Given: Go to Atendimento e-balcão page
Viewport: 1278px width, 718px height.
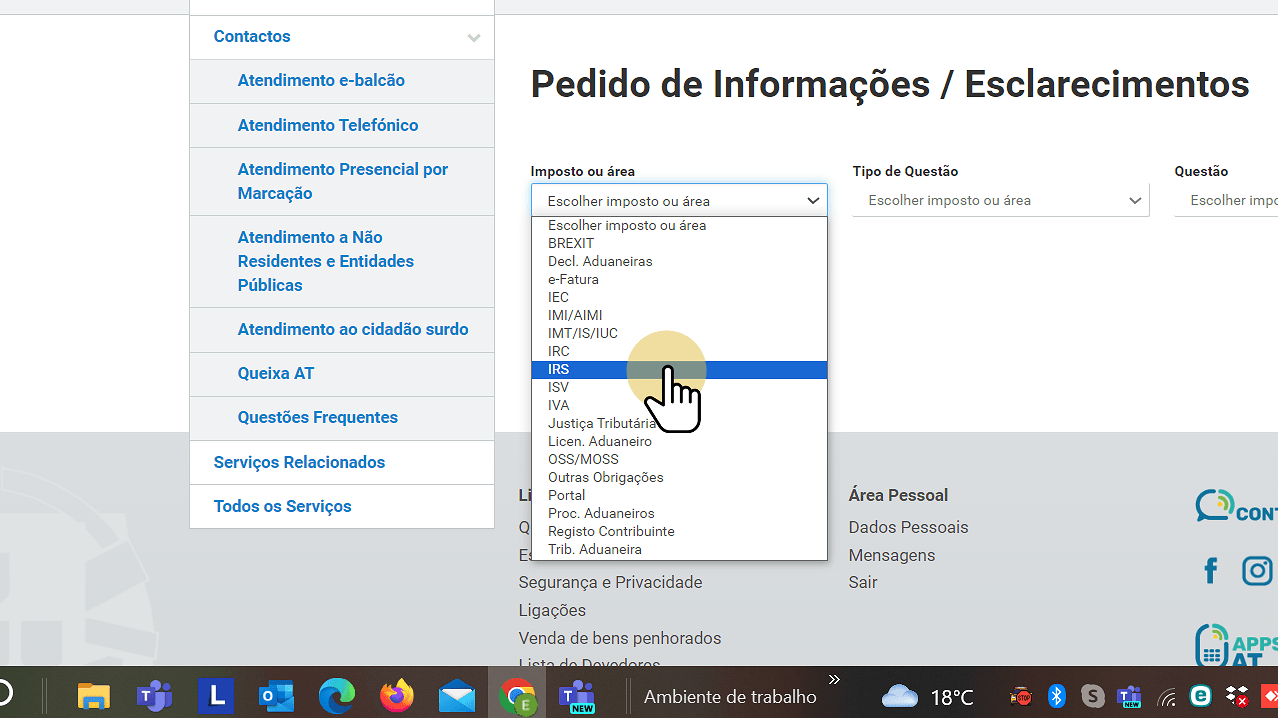Looking at the screenshot, I should tap(321, 81).
